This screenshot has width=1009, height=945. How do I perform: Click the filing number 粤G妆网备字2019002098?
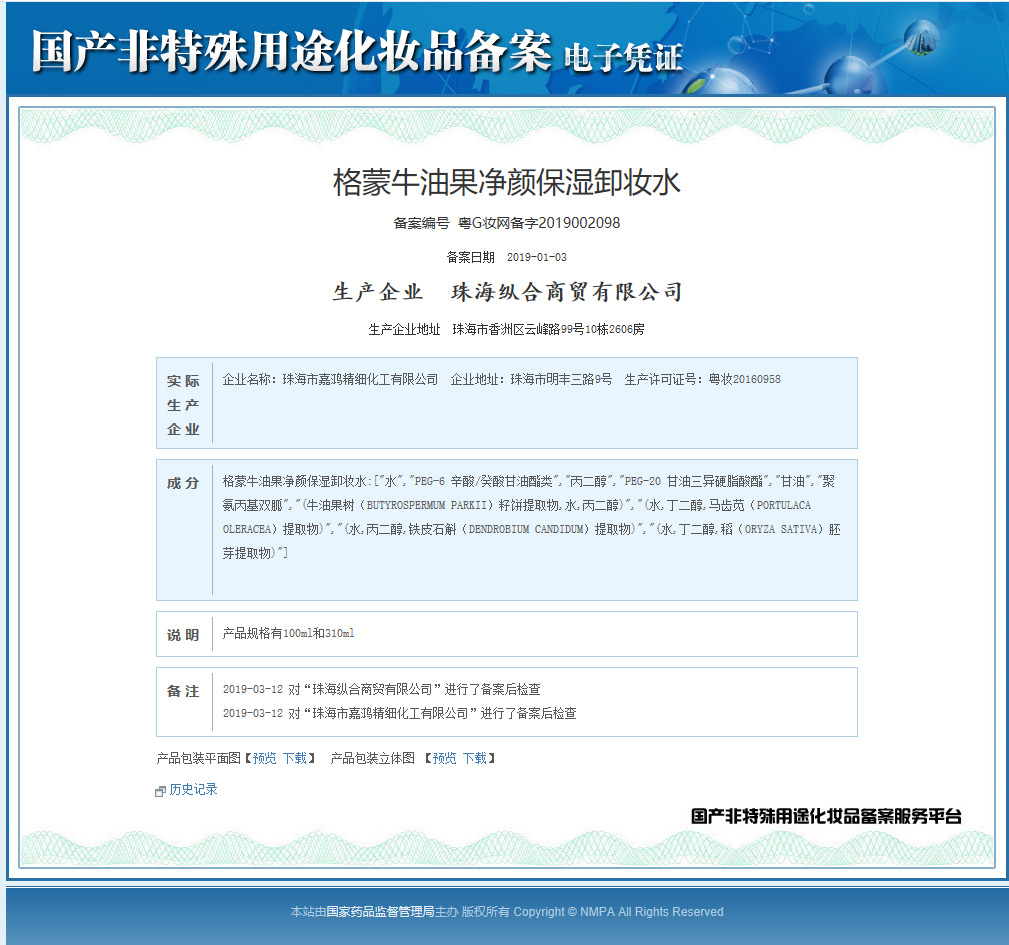(x=539, y=223)
